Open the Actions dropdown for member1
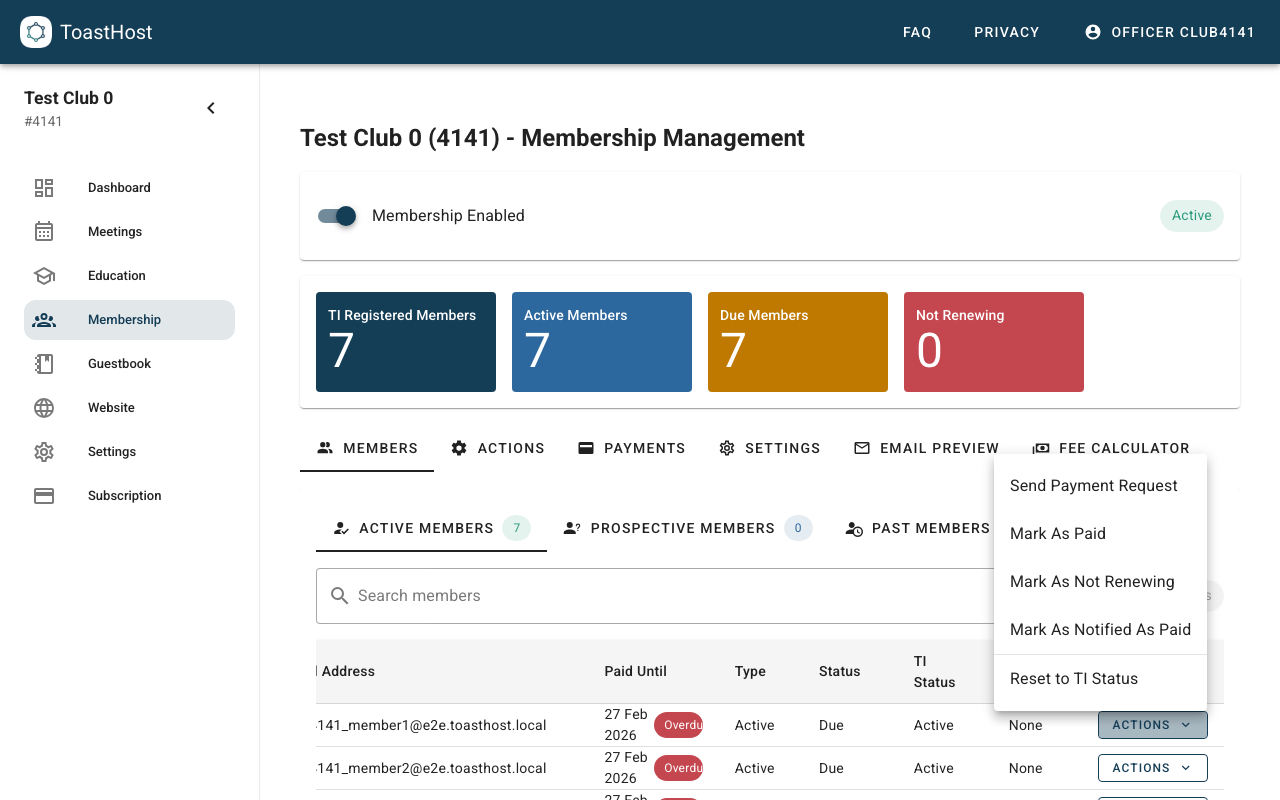The image size is (1280, 800). (1152, 724)
